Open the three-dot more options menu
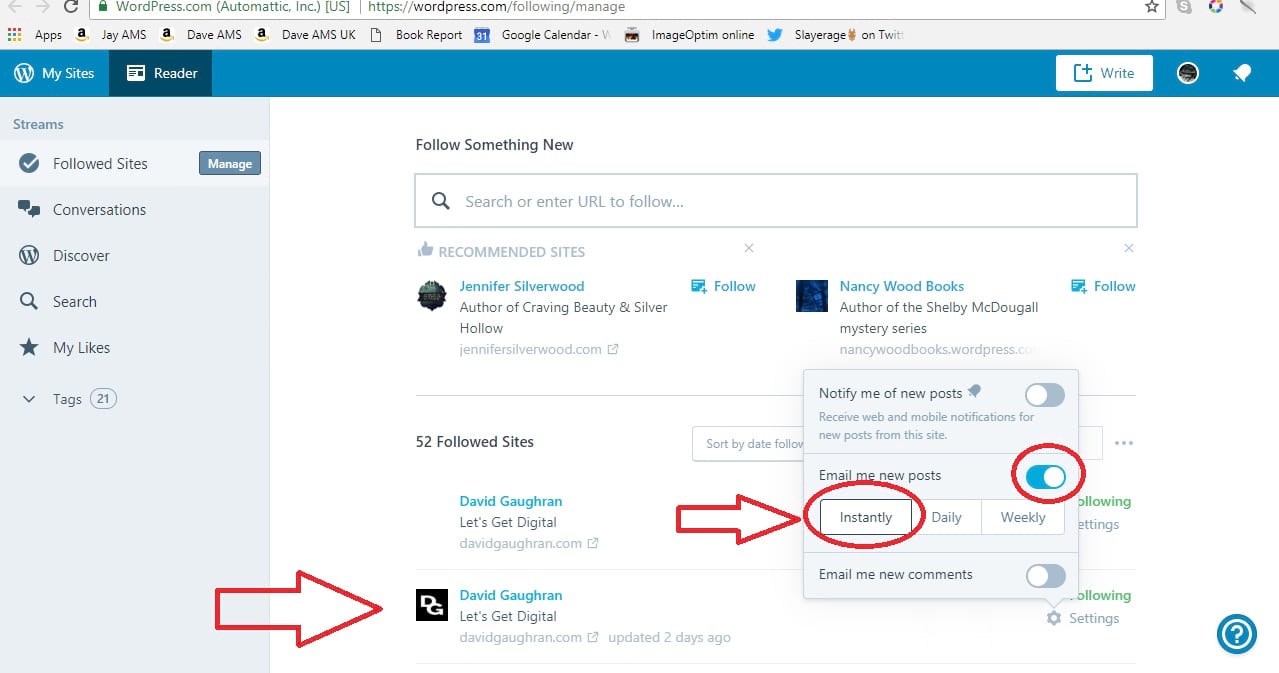Viewport: 1279px width, 673px height. 1124,443
